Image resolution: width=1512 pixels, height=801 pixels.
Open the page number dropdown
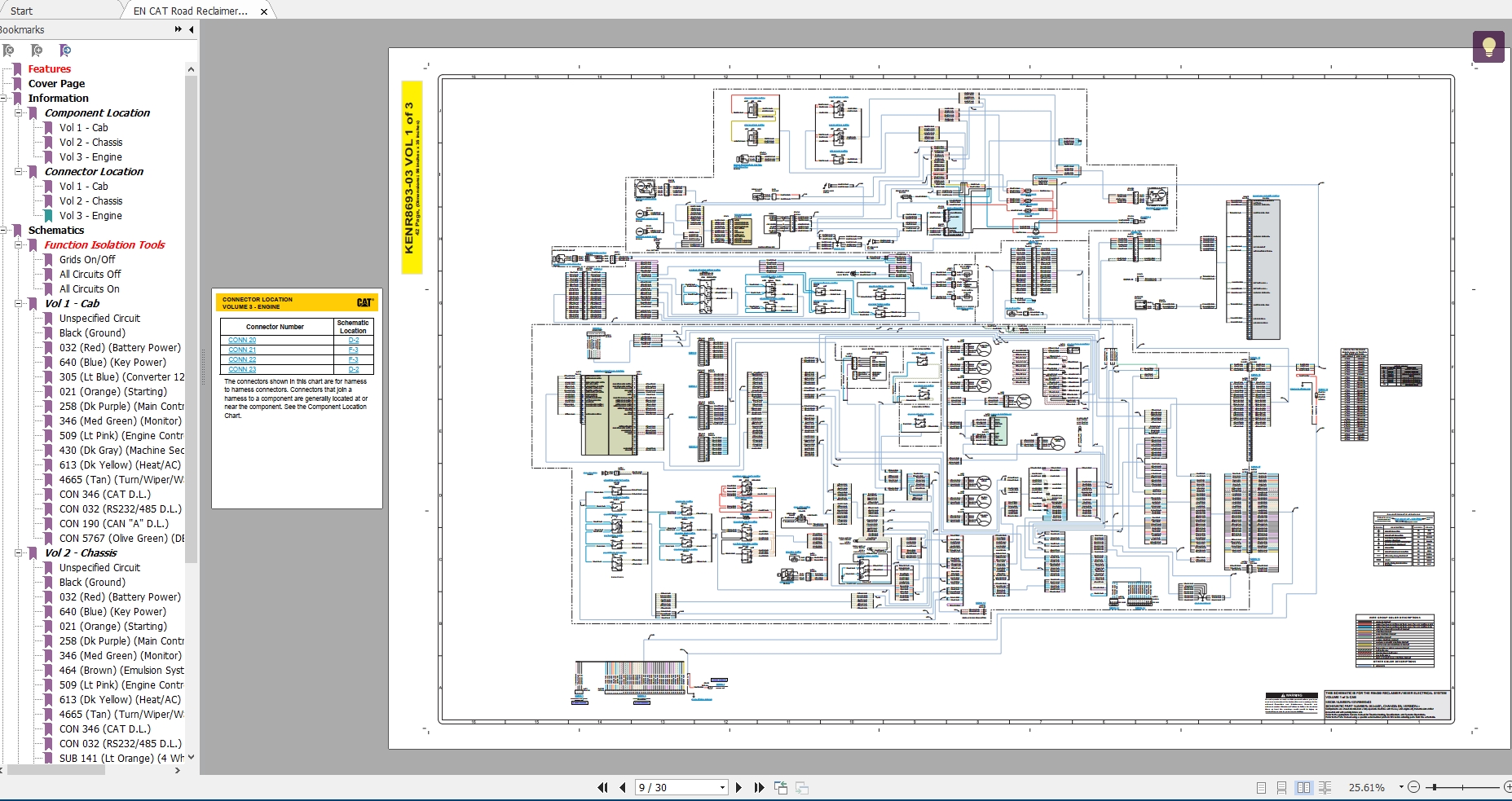click(722, 787)
